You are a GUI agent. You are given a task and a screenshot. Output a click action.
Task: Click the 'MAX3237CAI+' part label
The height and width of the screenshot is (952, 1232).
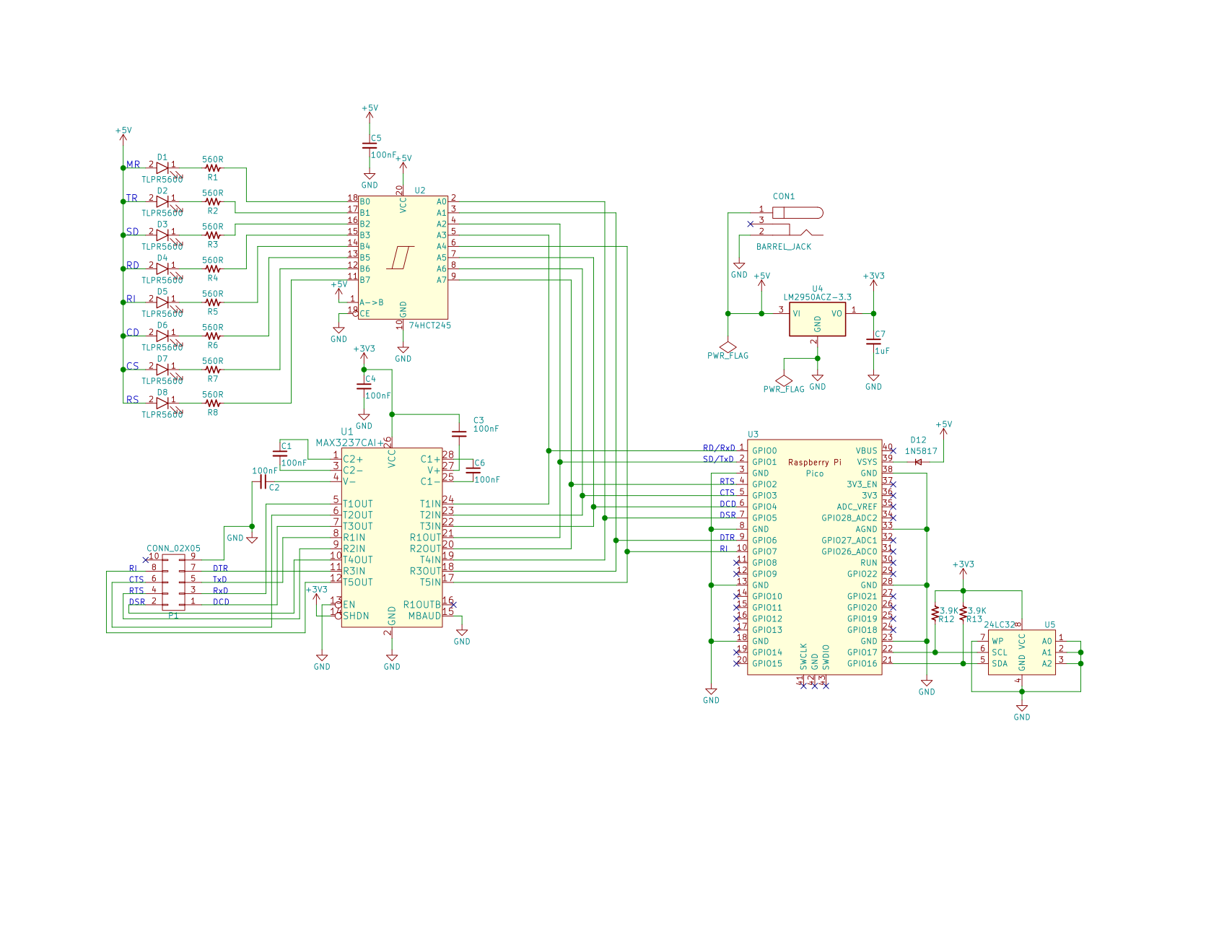(x=349, y=442)
